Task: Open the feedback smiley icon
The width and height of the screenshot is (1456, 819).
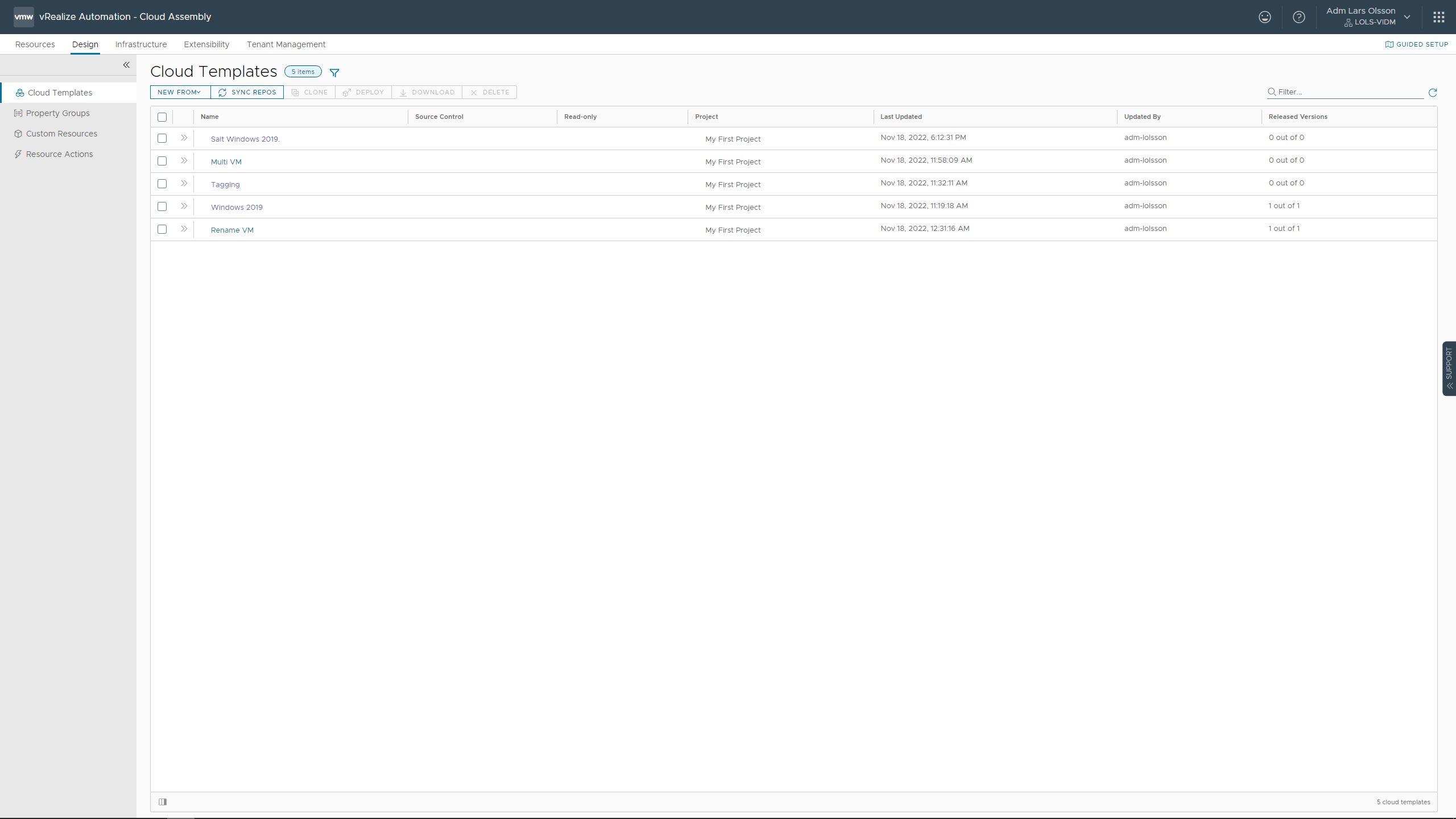Action: point(1264,17)
